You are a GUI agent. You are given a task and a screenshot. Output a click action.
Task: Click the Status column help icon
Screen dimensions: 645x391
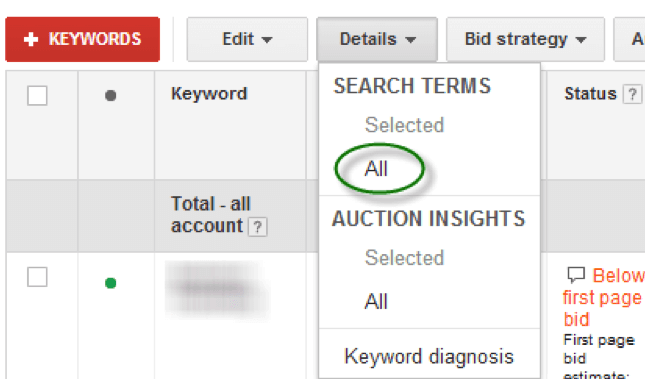[632, 94]
